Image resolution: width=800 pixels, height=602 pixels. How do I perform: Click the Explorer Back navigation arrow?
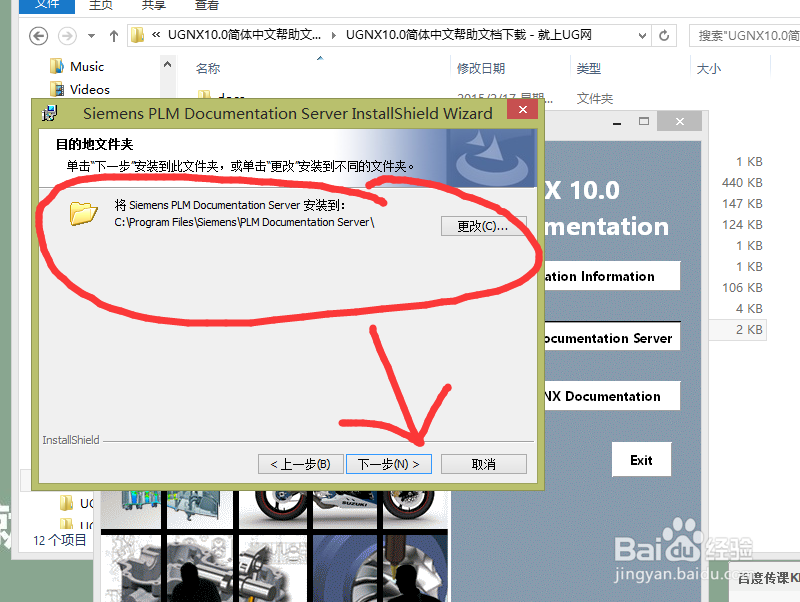[38, 36]
